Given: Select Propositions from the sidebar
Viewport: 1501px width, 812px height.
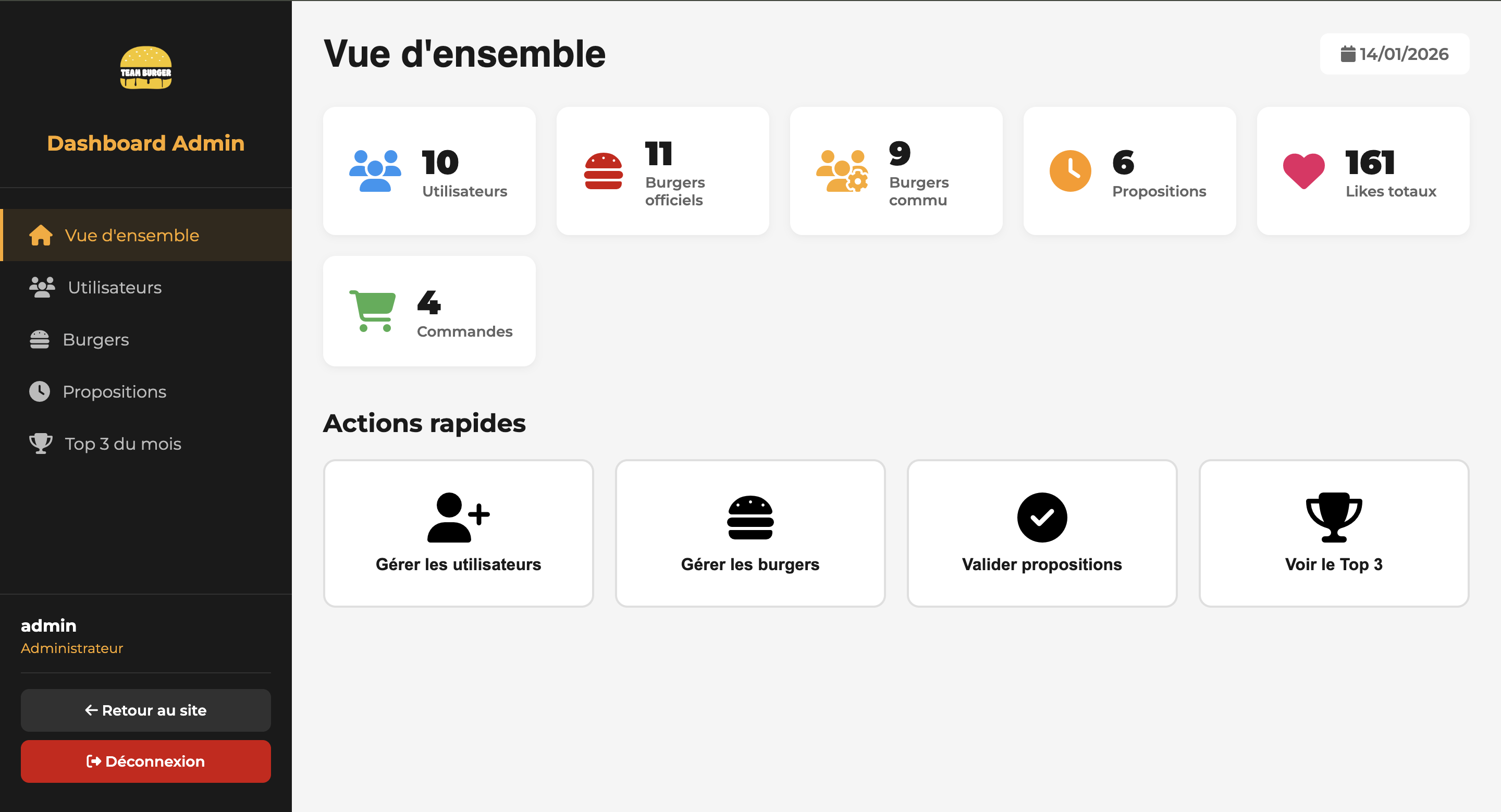Looking at the screenshot, I should [114, 391].
